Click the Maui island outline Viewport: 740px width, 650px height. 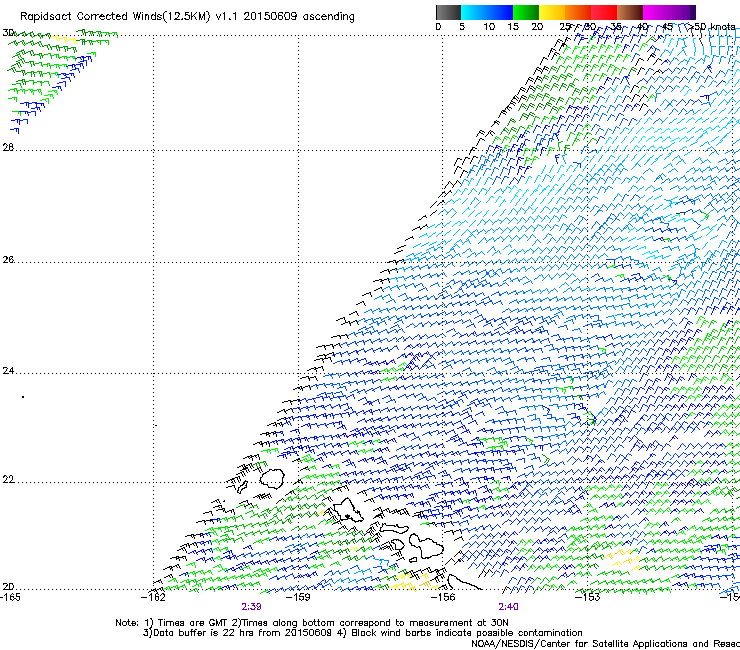coord(426,545)
